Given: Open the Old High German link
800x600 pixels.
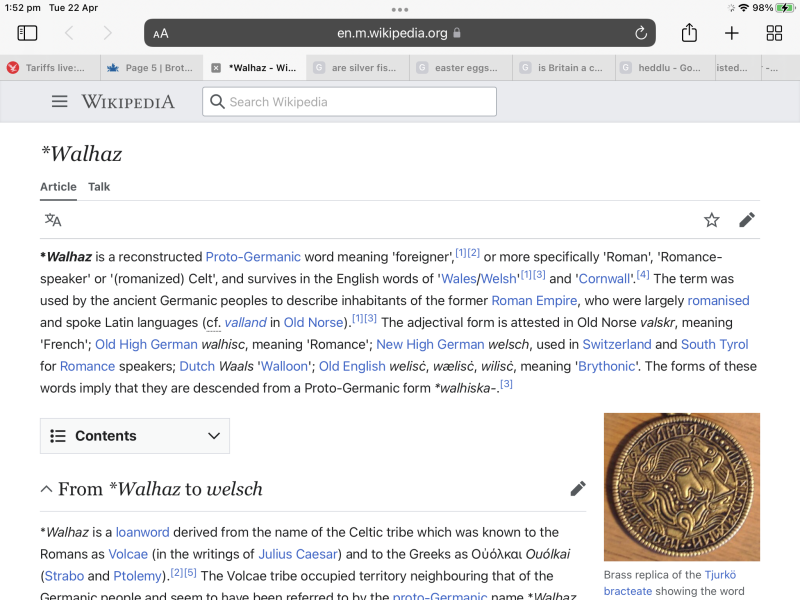Looking at the screenshot, I should tap(146, 344).
